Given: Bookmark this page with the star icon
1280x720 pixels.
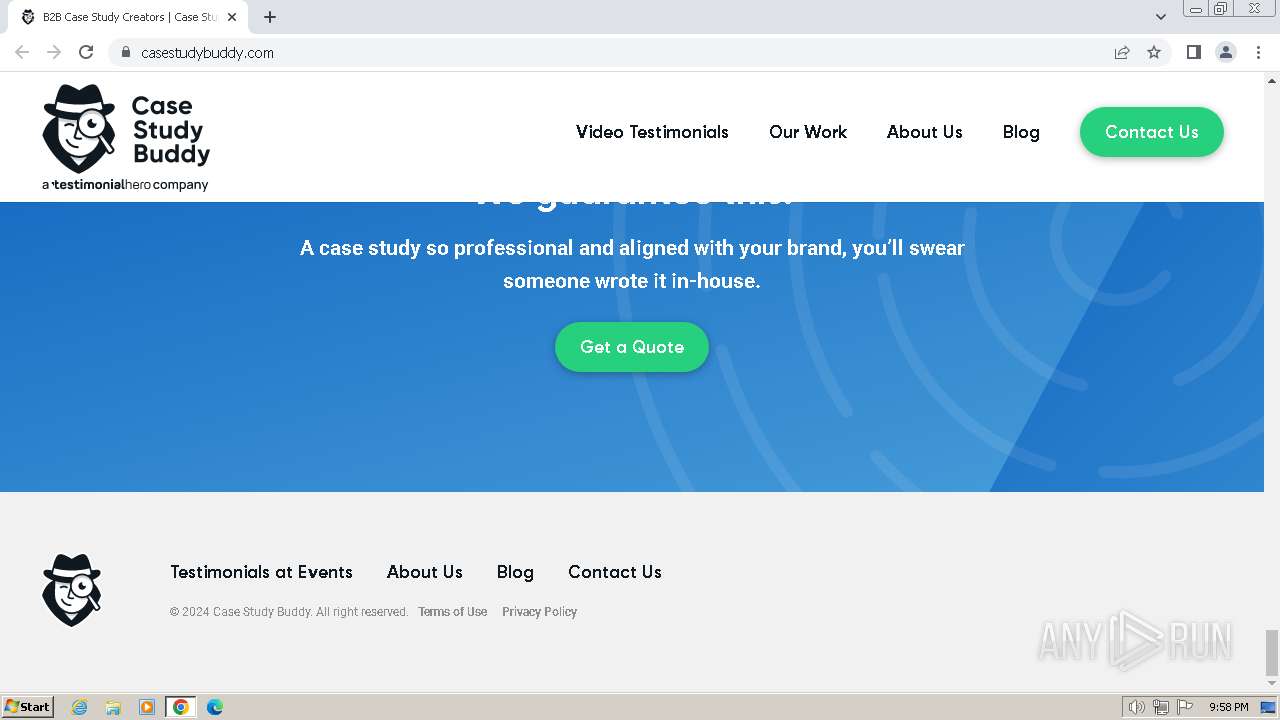Looking at the screenshot, I should pos(1154,52).
